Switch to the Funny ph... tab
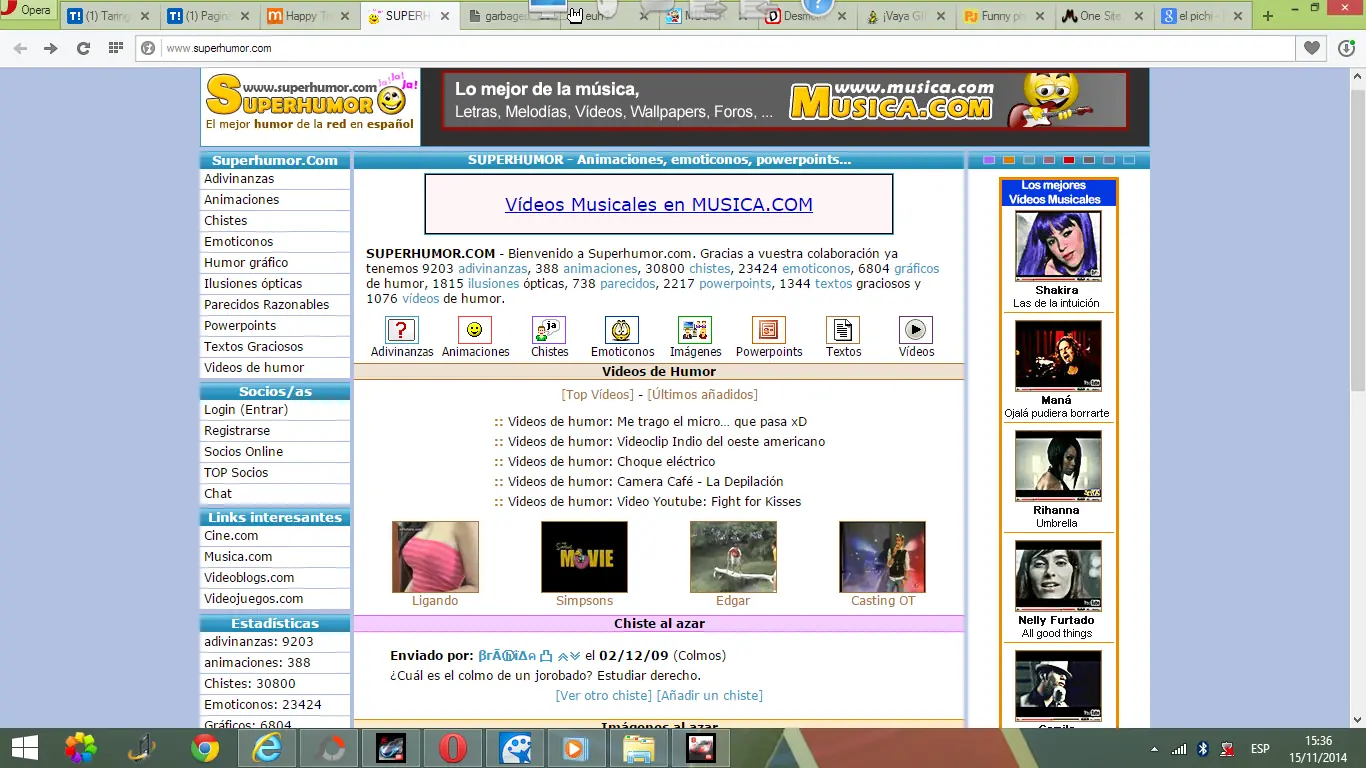This screenshot has height=768, width=1366. (1009, 16)
